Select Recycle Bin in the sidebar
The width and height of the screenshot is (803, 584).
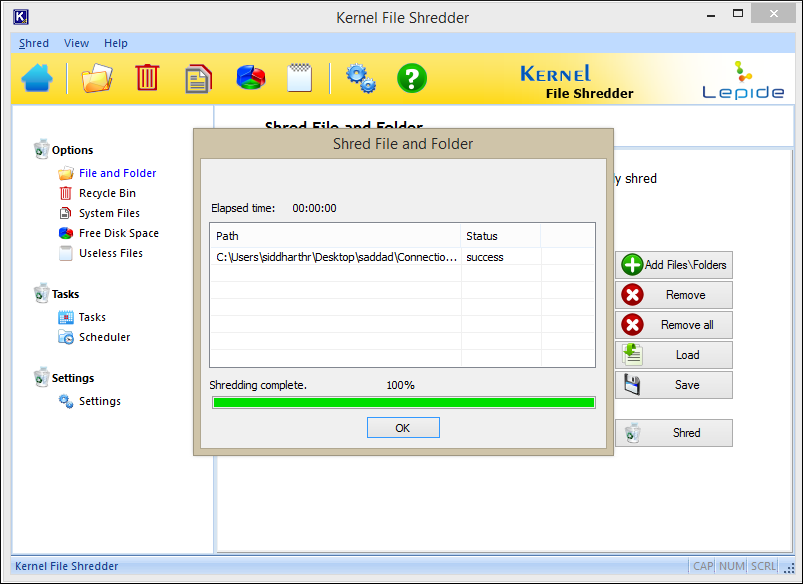click(x=107, y=193)
